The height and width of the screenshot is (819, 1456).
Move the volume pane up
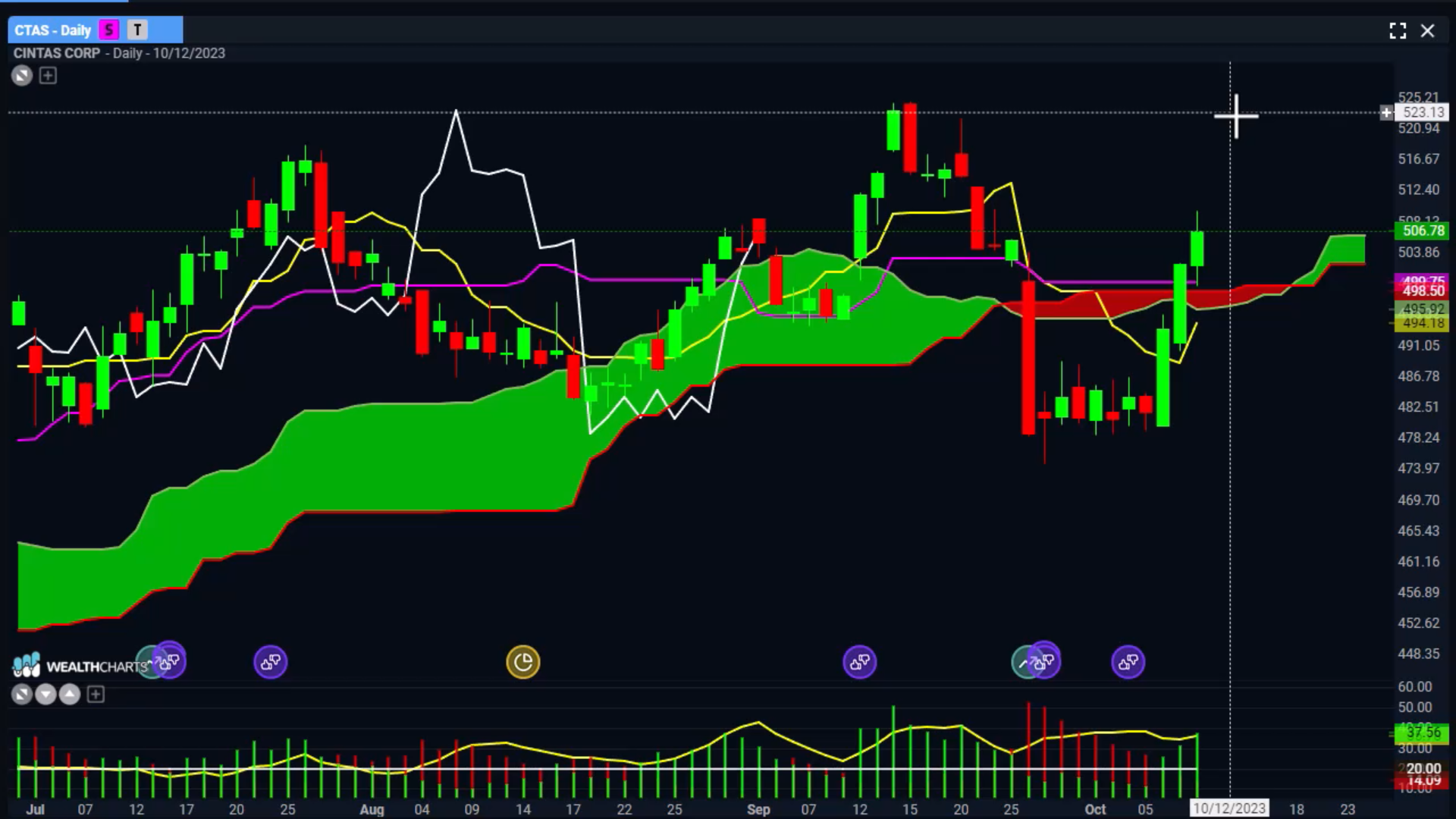pos(70,694)
